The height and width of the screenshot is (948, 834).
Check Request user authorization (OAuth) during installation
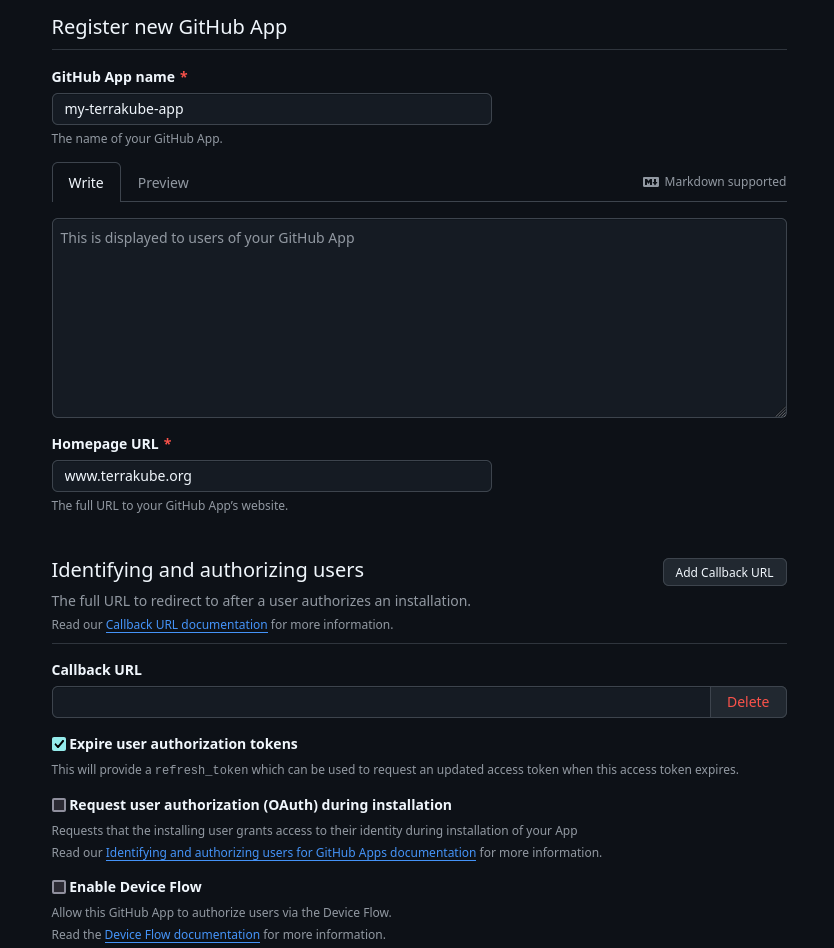point(59,805)
